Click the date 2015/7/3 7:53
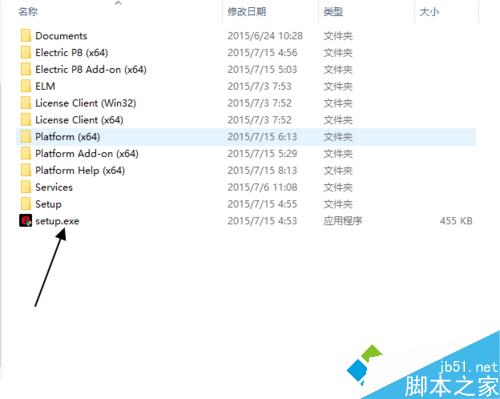500x399 pixels. [259, 86]
